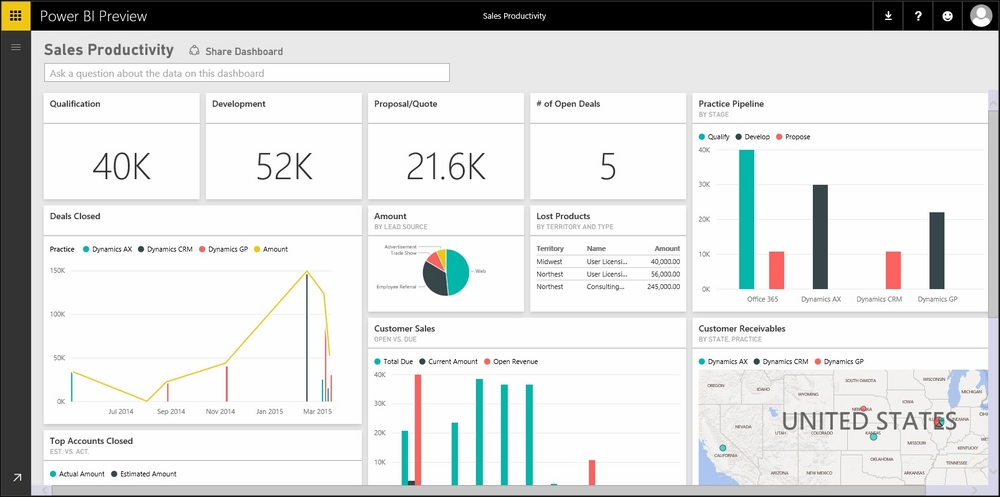1000x497 pixels.
Task: Open the Qualification 40K tile
Action: 121,147
